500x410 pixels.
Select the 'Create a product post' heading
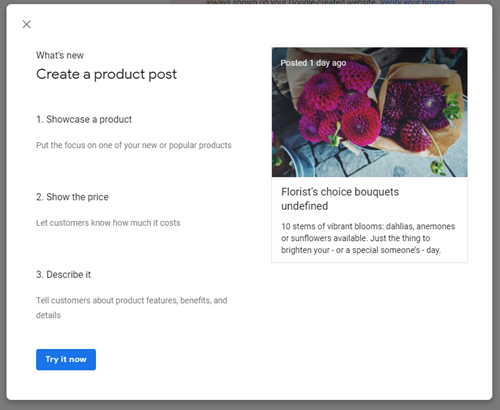pyautogui.click(x=106, y=74)
